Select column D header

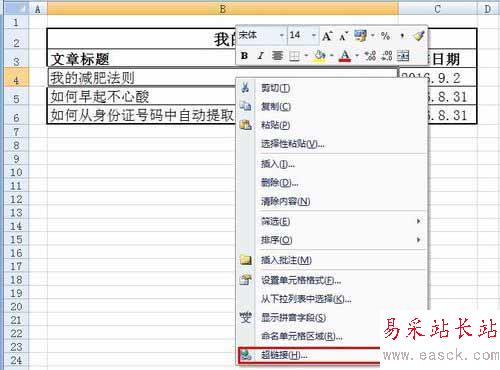coord(488,9)
